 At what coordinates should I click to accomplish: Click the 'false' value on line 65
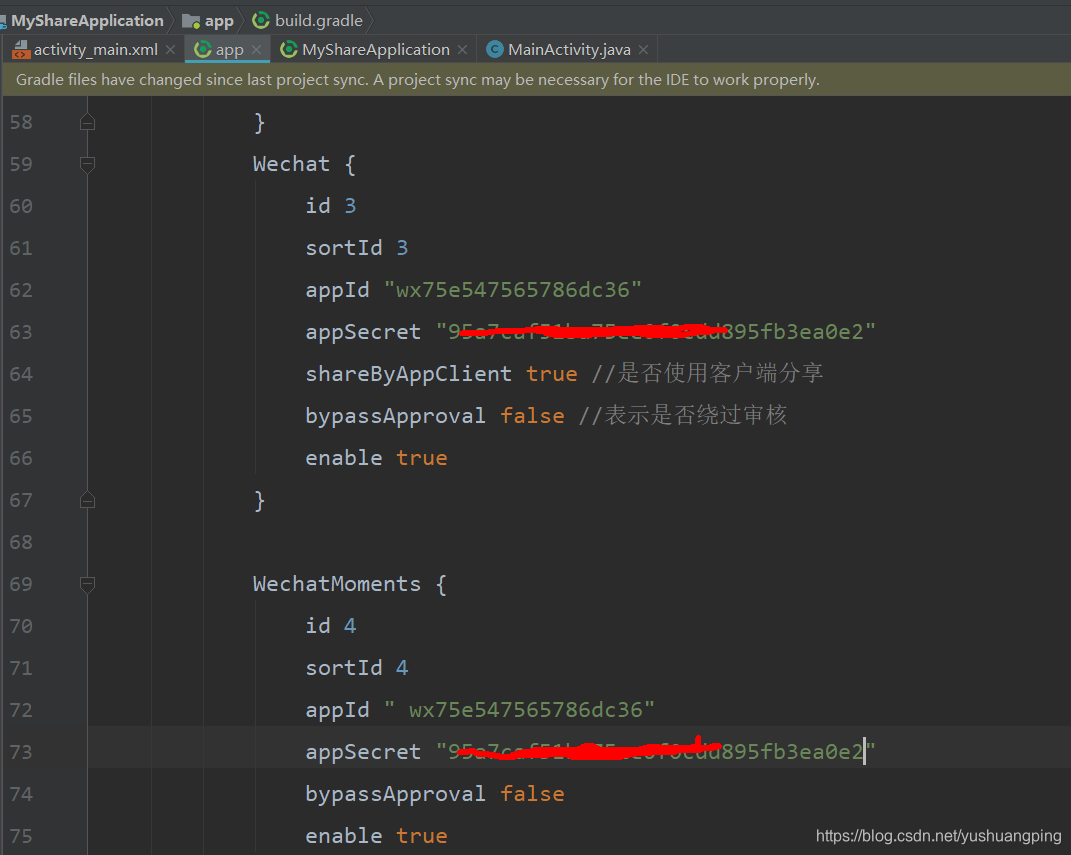[x=532, y=417]
